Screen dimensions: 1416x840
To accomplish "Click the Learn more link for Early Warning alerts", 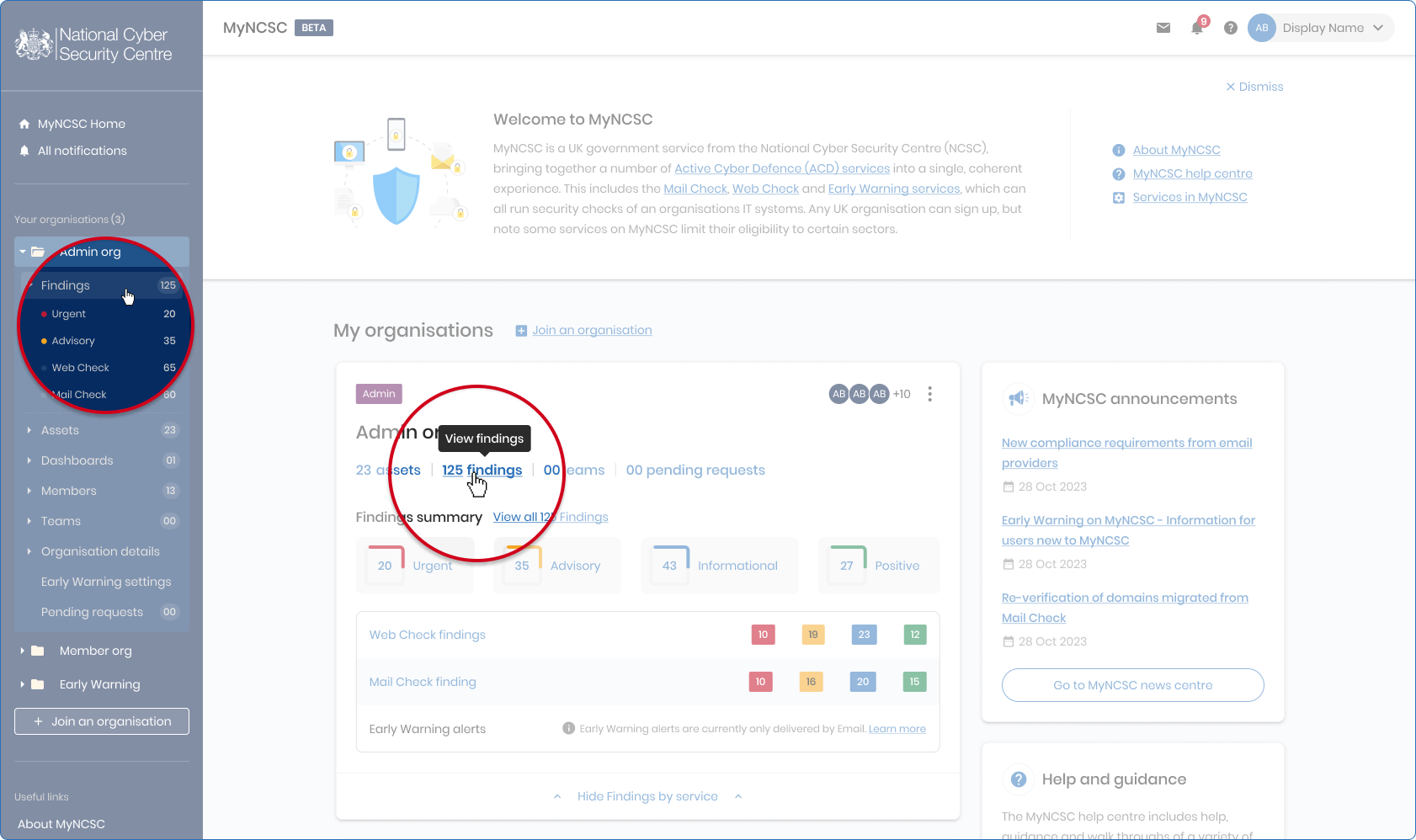I will pyautogui.click(x=897, y=729).
